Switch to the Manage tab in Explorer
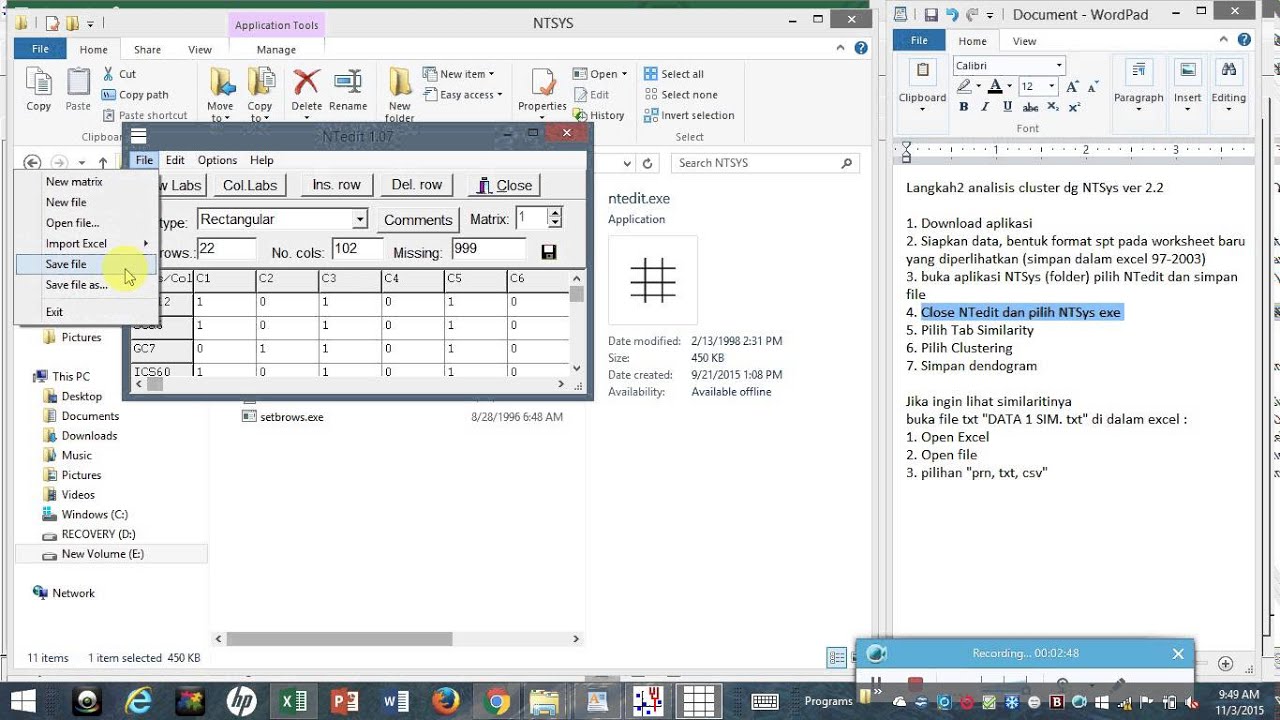1280x720 pixels. [x=276, y=50]
